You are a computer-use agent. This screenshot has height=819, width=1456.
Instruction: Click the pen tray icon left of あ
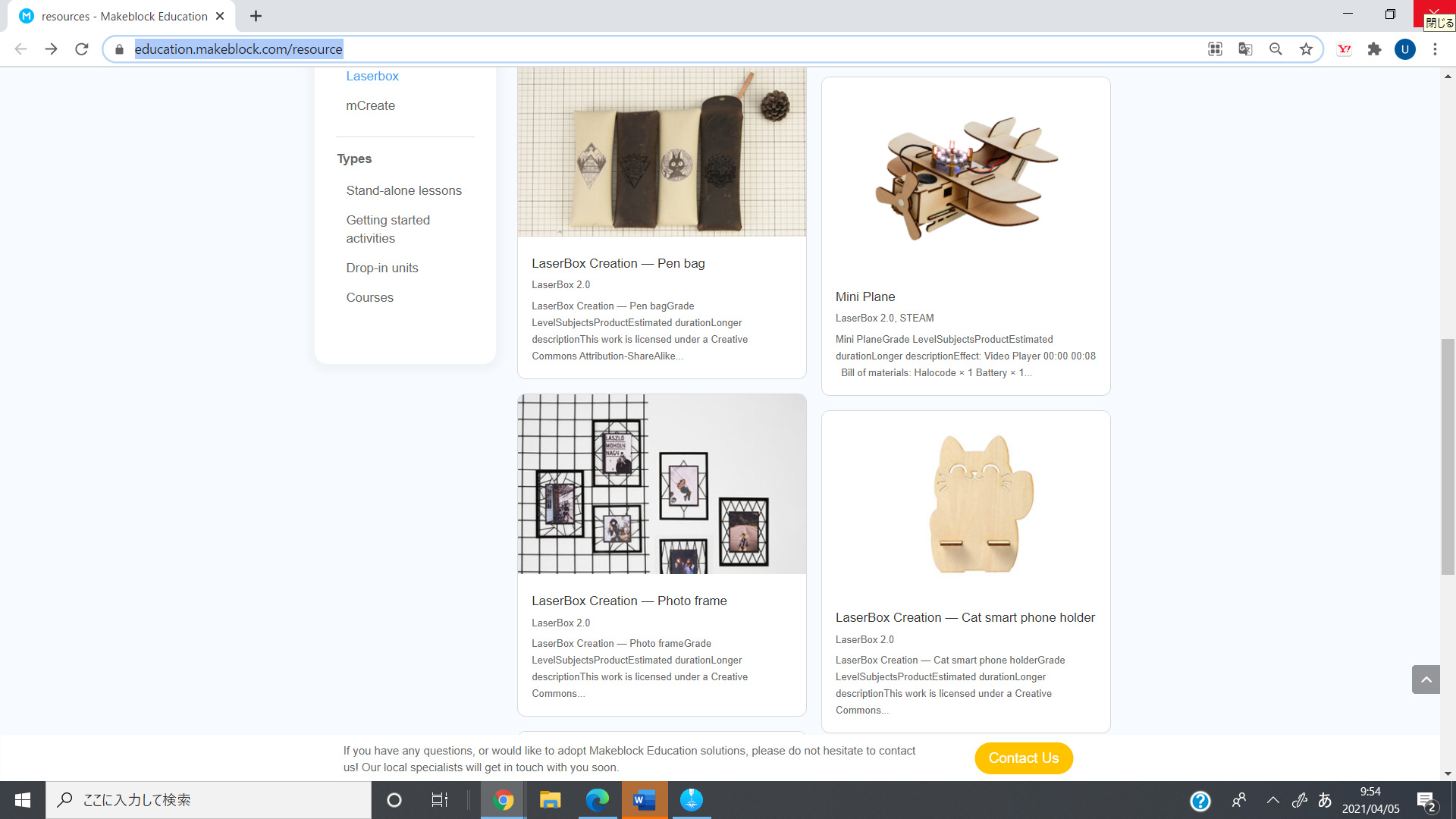click(x=1300, y=800)
